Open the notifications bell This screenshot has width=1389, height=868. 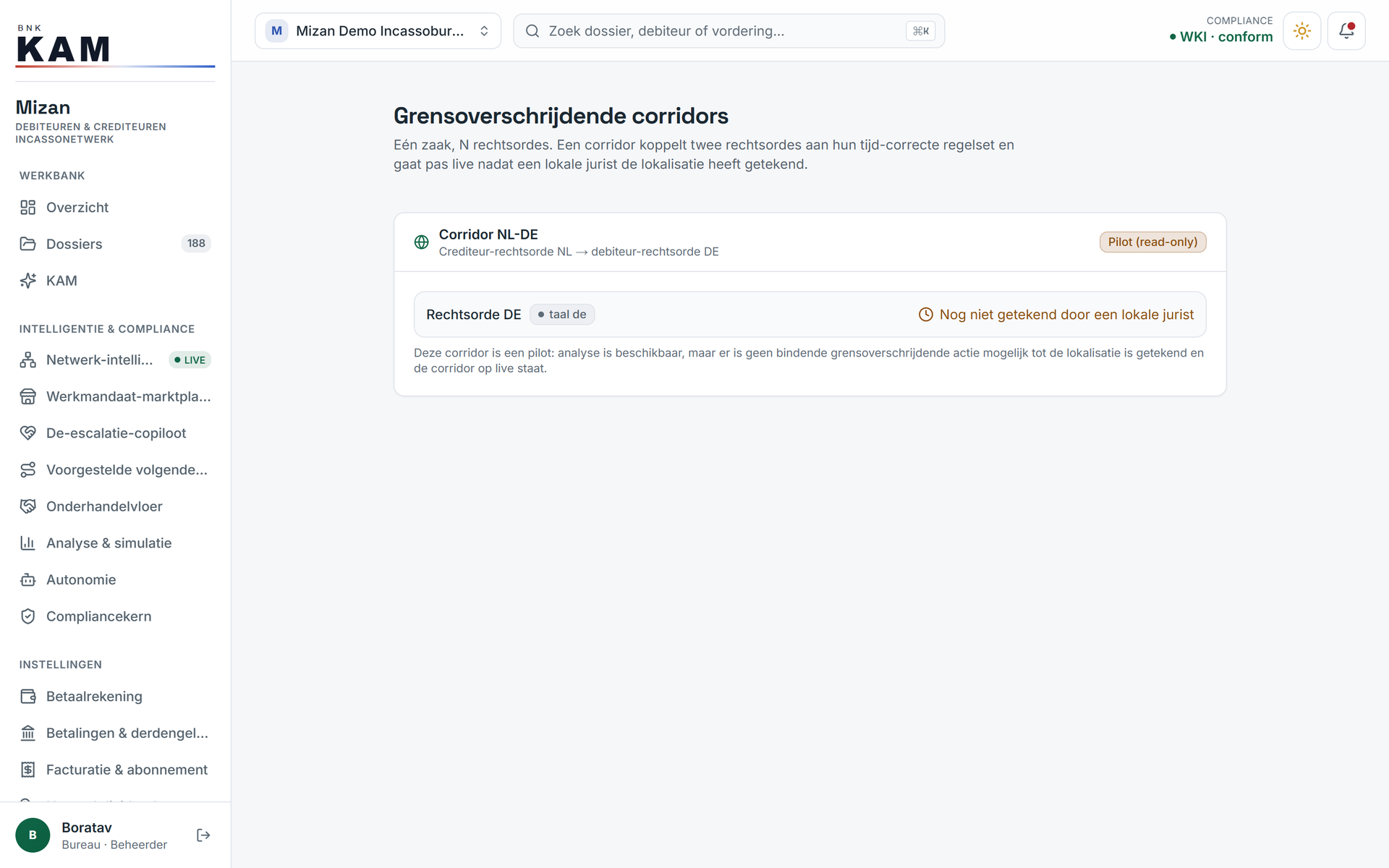[1346, 31]
